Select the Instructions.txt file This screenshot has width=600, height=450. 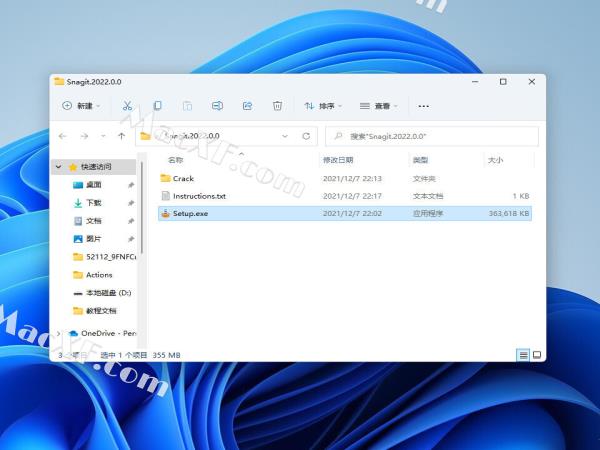click(199, 196)
